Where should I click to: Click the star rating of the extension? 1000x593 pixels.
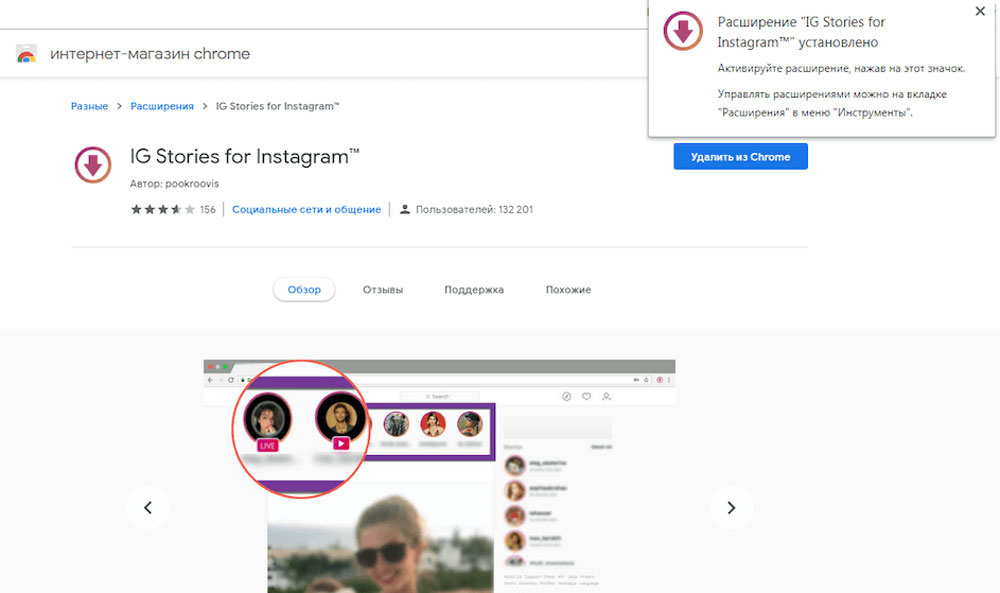coord(163,209)
